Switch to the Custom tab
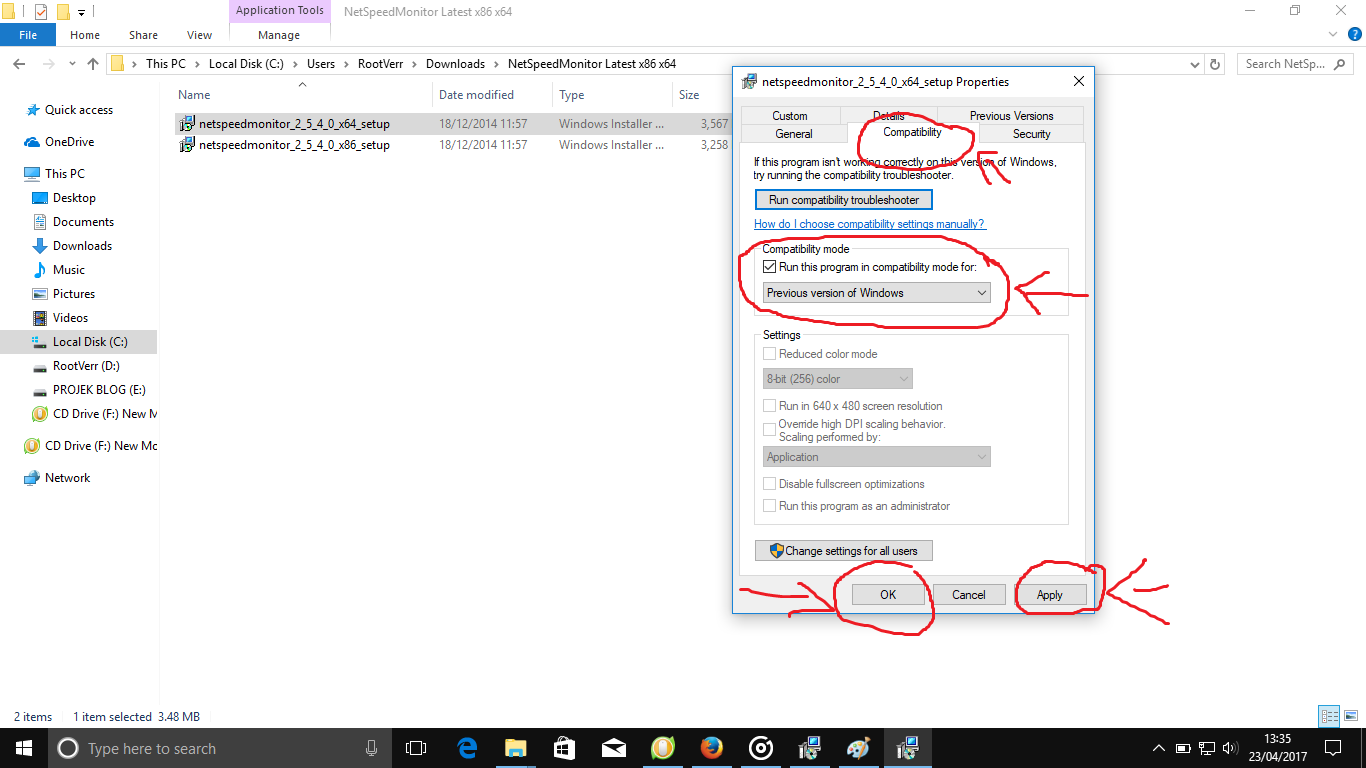Screen dimensions: 1366x768 pyautogui.click(x=790, y=116)
